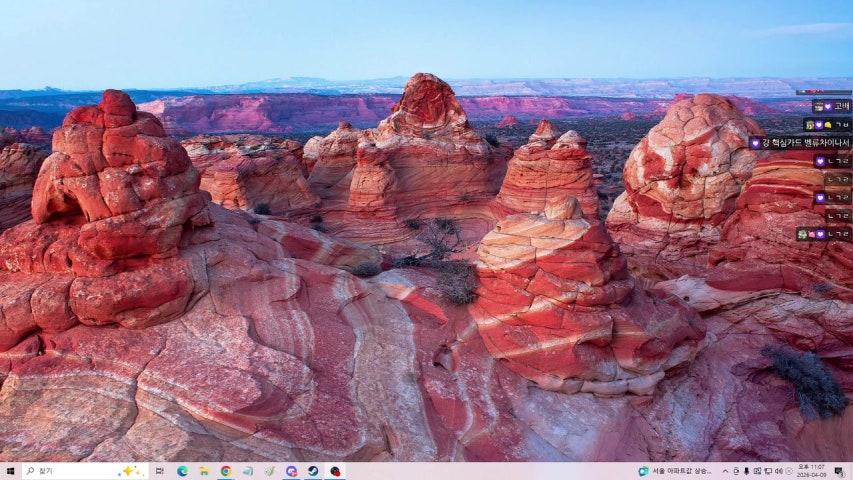Open the Windows Start menu
Screen dimensions: 853x480
point(10,471)
